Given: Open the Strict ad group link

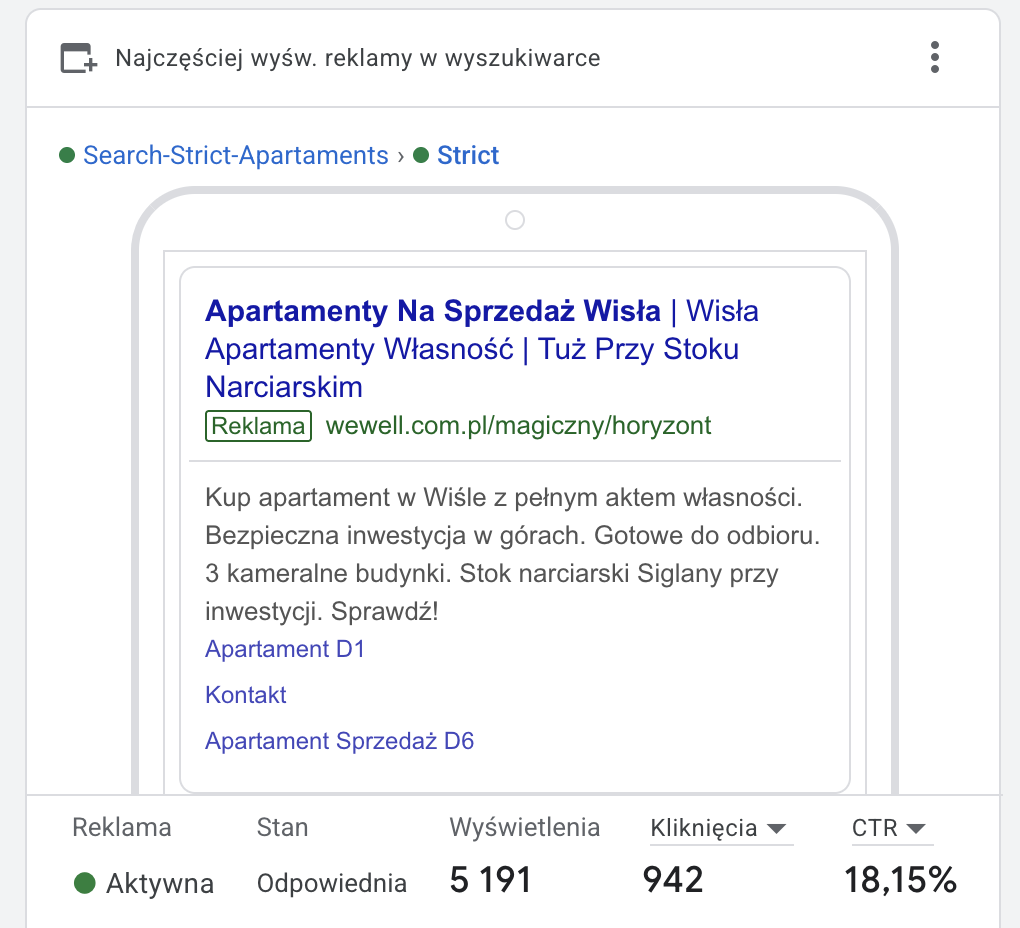Looking at the screenshot, I should tap(468, 156).
